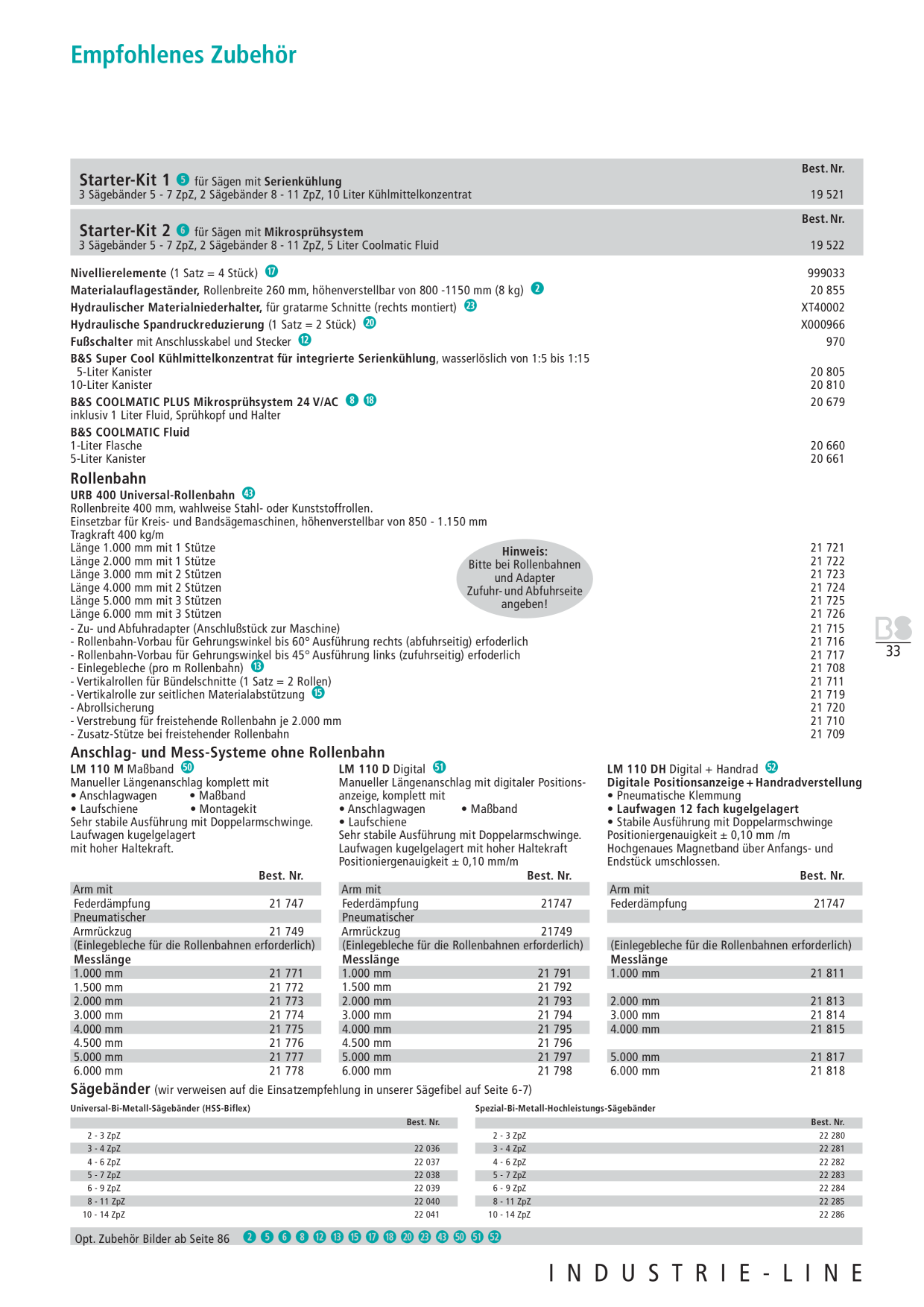The width and height of the screenshot is (924, 1307).
Task: Click badge 52 in the Opt. Zubehör footer row
Action: [495, 1237]
